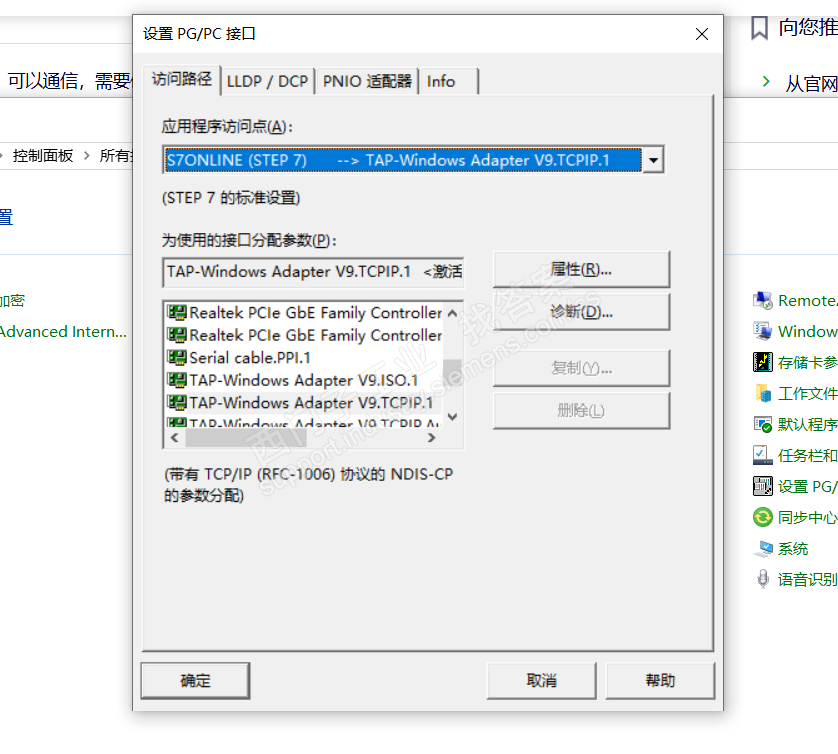
Task: Open the Advanced Intern... link in Control Panel
Action: point(63,332)
